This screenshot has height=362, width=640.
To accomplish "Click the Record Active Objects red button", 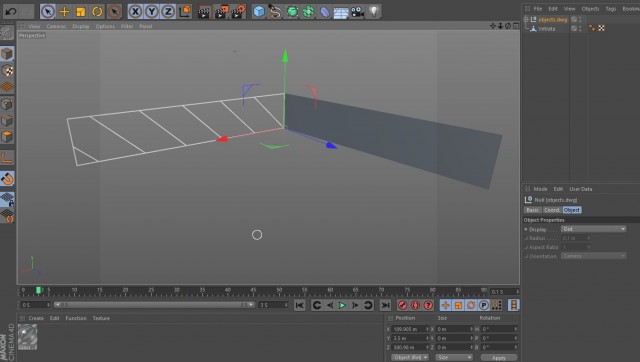I will coord(402,305).
